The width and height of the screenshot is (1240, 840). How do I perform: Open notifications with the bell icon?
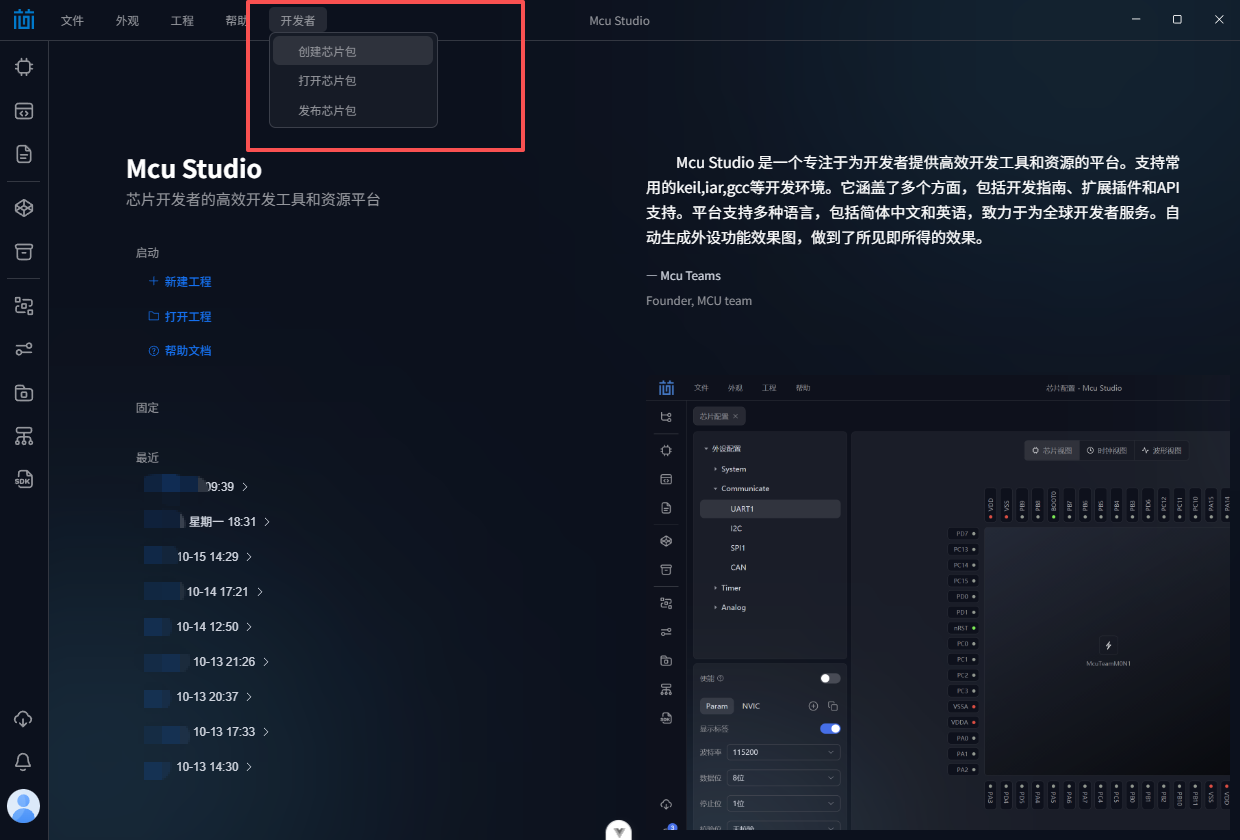pyautogui.click(x=24, y=762)
